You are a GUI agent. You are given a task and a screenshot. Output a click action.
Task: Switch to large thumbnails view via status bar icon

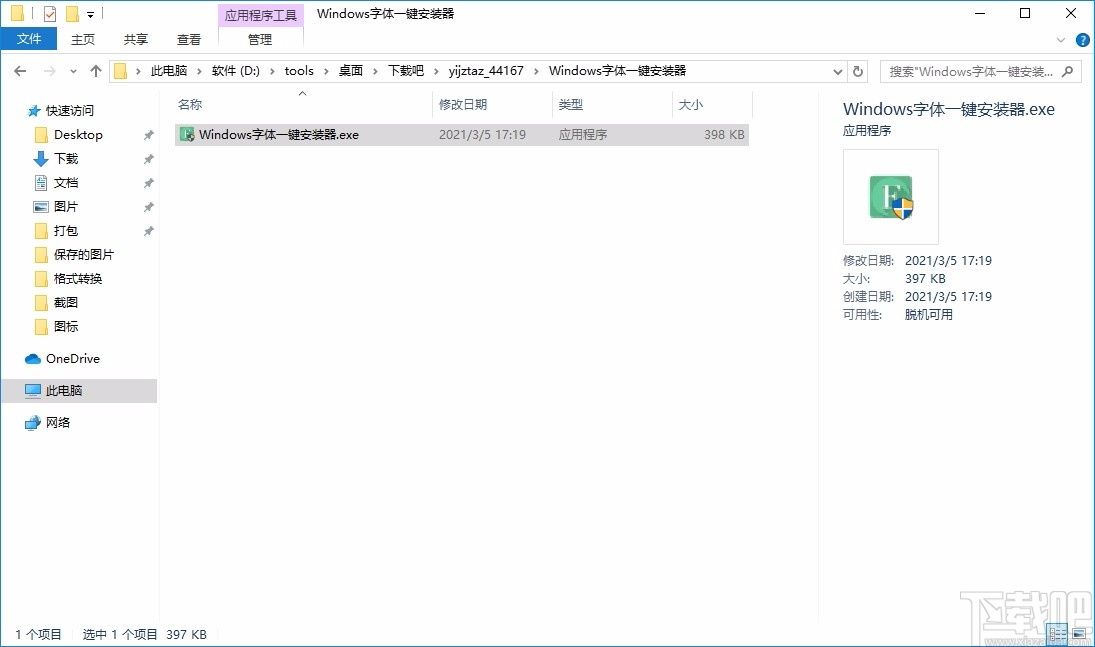click(x=1081, y=633)
